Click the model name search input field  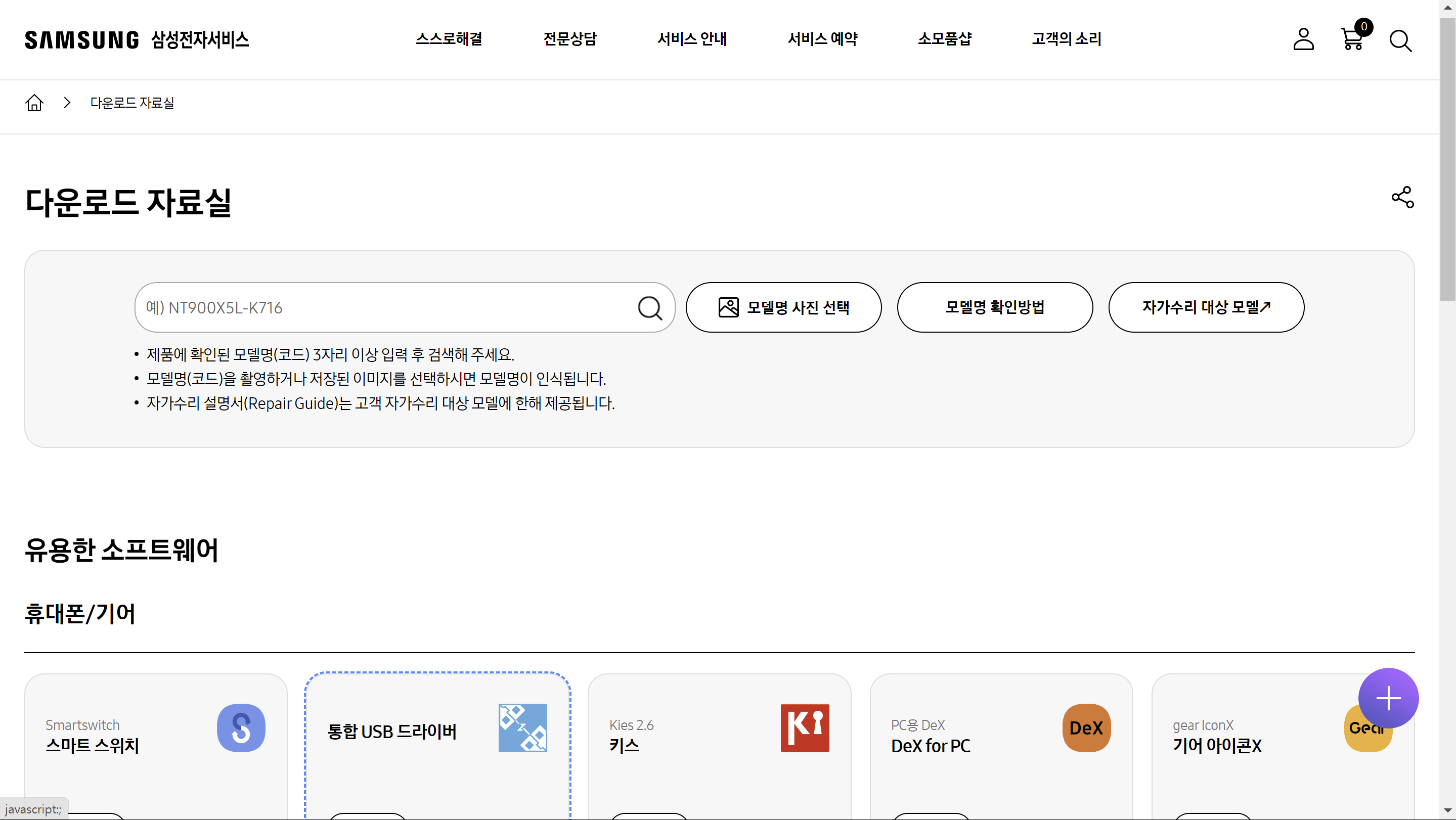384,308
